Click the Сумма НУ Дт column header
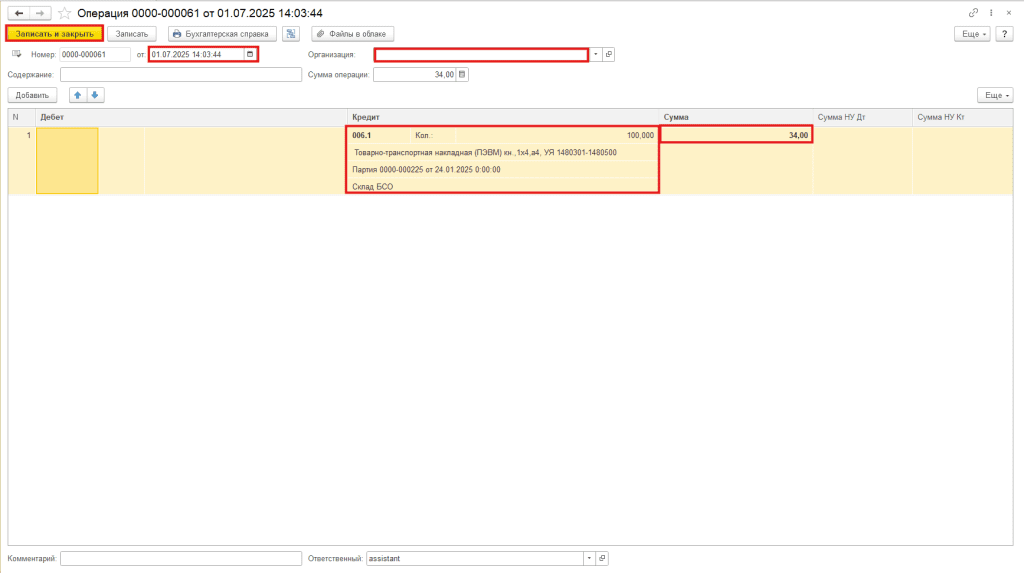Image resolution: width=1024 pixels, height=573 pixels. click(863, 117)
